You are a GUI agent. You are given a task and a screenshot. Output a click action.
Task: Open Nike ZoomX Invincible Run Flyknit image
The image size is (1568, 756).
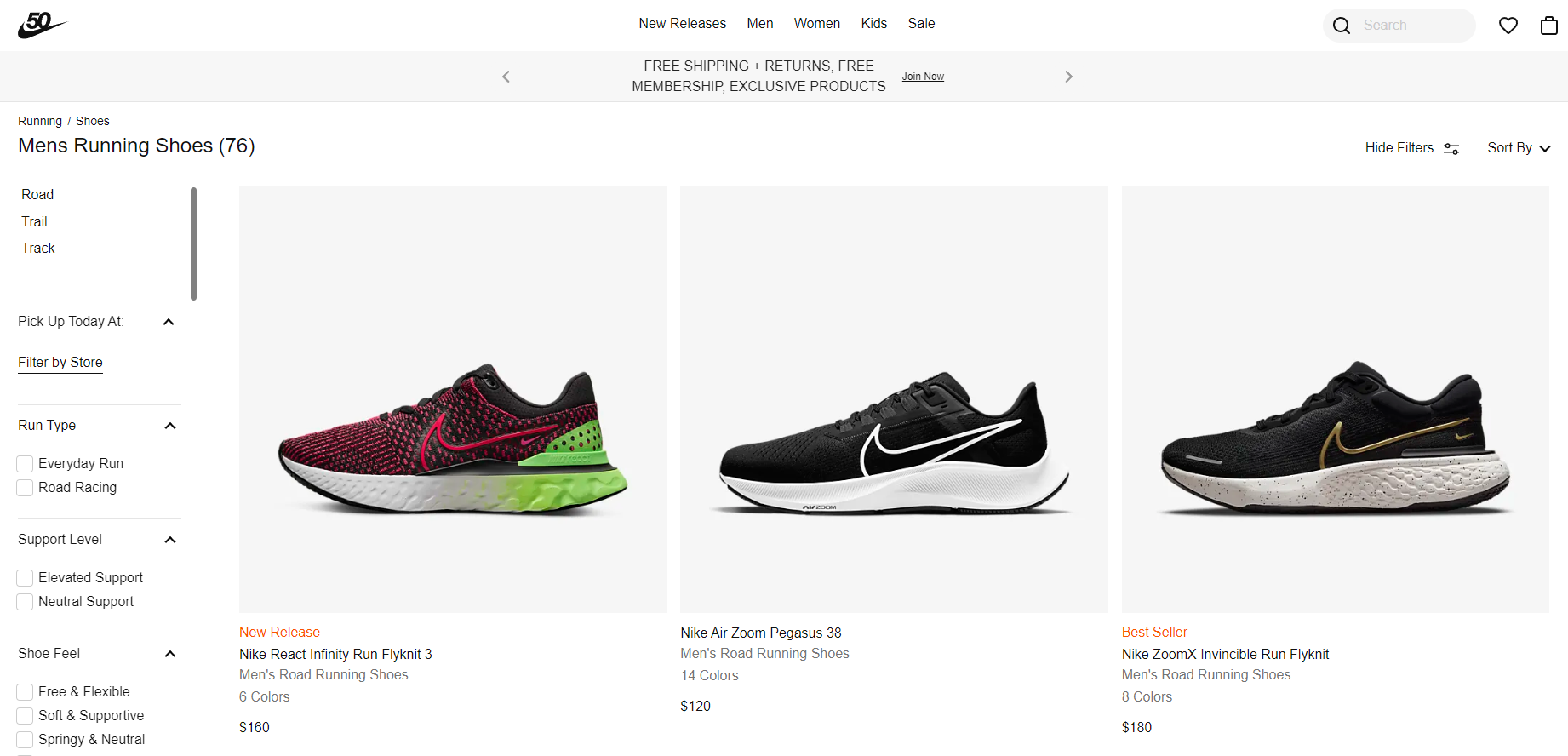(x=1336, y=399)
